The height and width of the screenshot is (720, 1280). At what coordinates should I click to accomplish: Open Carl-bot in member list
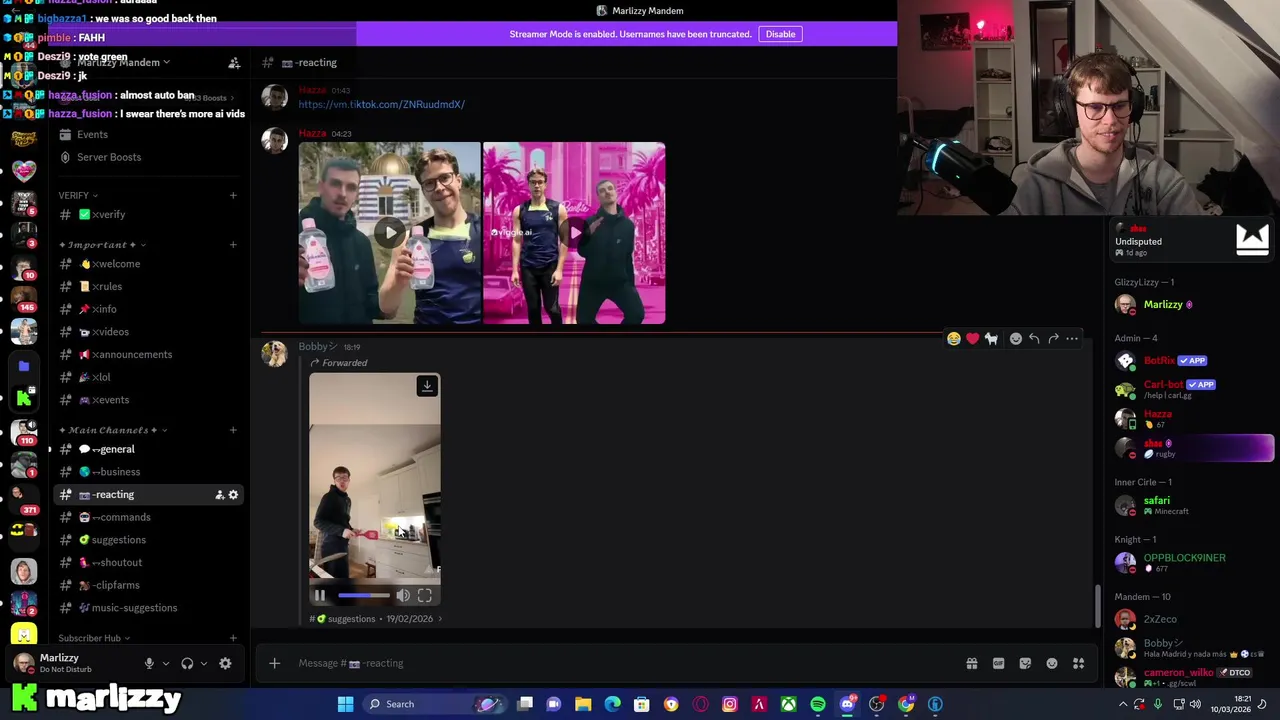click(x=1194, y=389)
